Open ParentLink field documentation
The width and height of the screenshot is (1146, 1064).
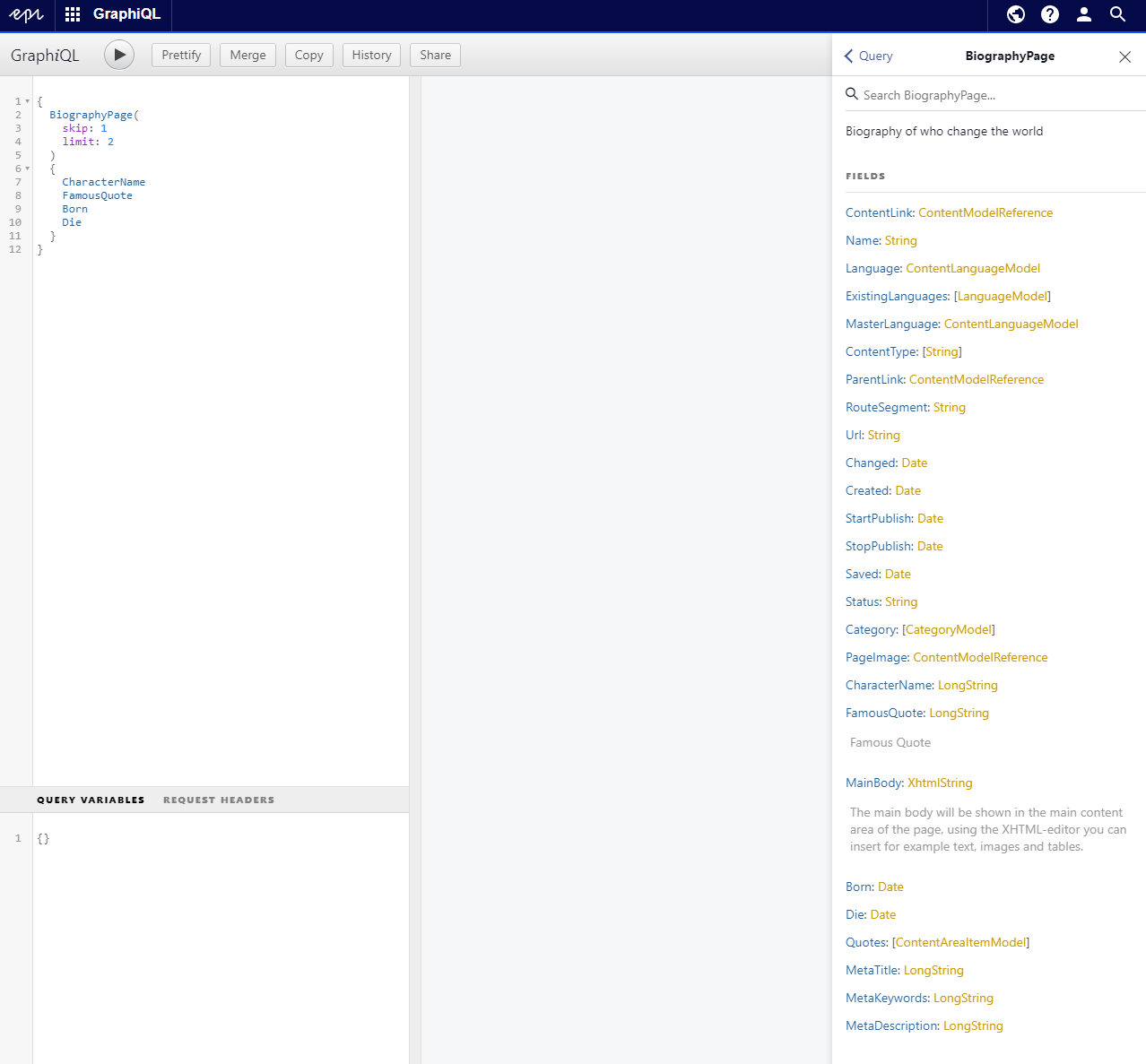pos(874,379)
